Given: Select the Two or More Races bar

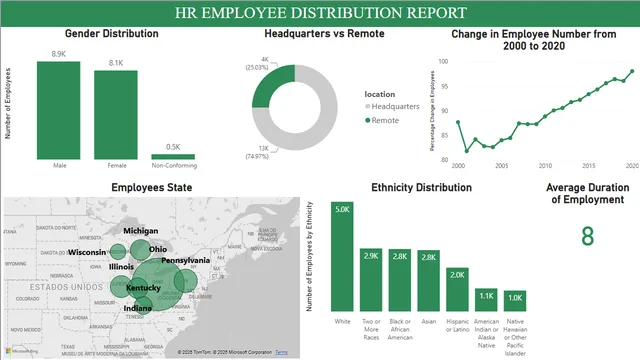Looking at the screenshot, I should click(371, 280).
